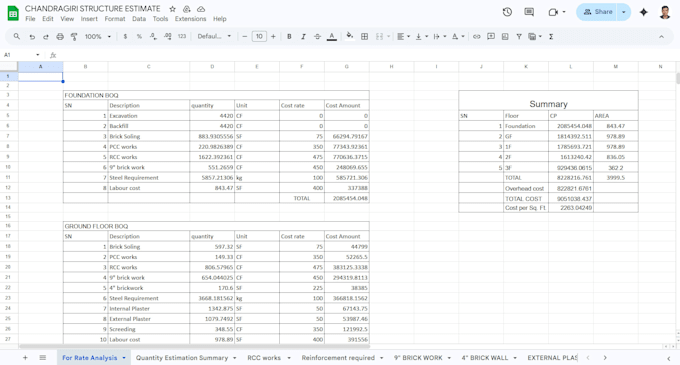Open the File menu
Viewport: 680px width, 365px height.
point(30,19)
